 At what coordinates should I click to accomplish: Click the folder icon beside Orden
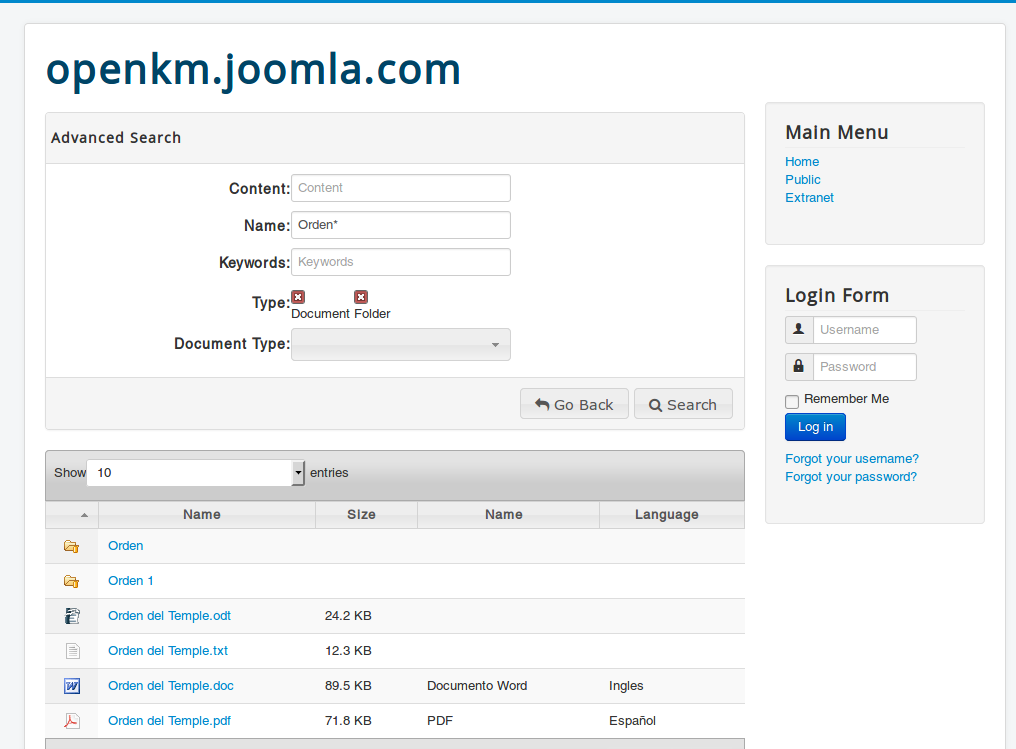71,546
